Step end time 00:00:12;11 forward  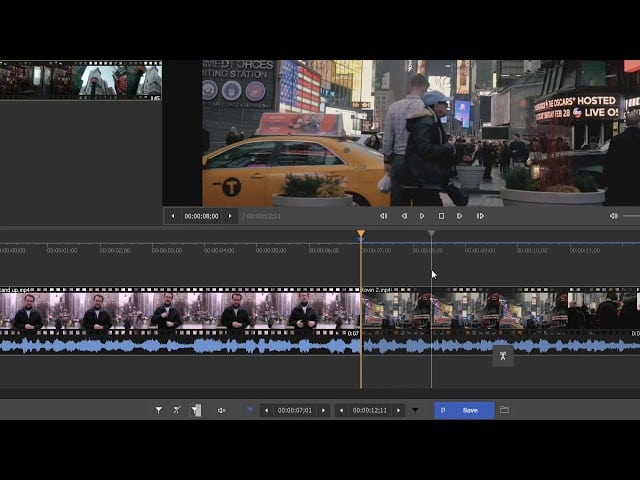tap(398, 410)
